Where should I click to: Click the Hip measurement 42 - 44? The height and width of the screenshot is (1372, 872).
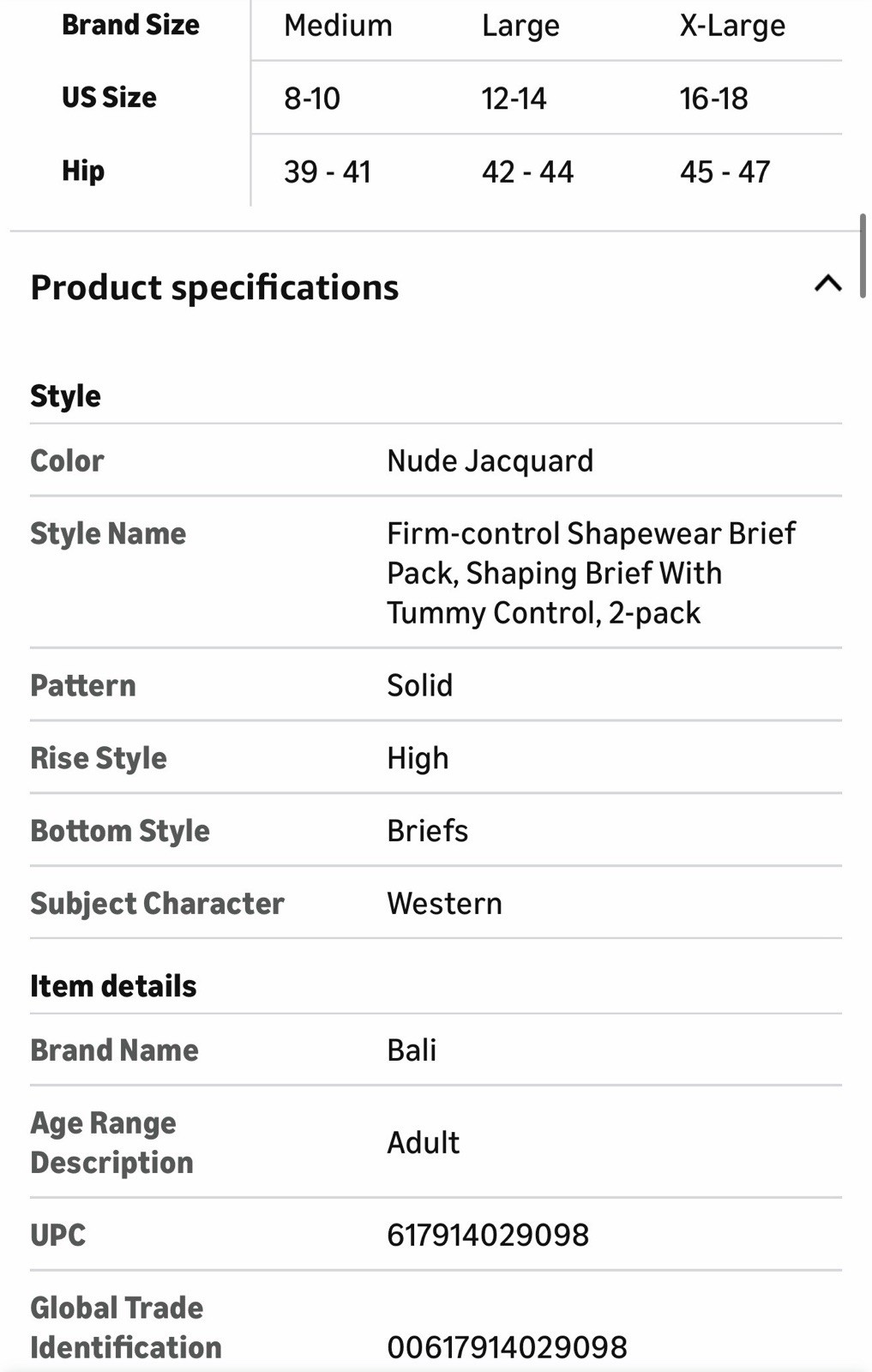(x=527, y=172)
